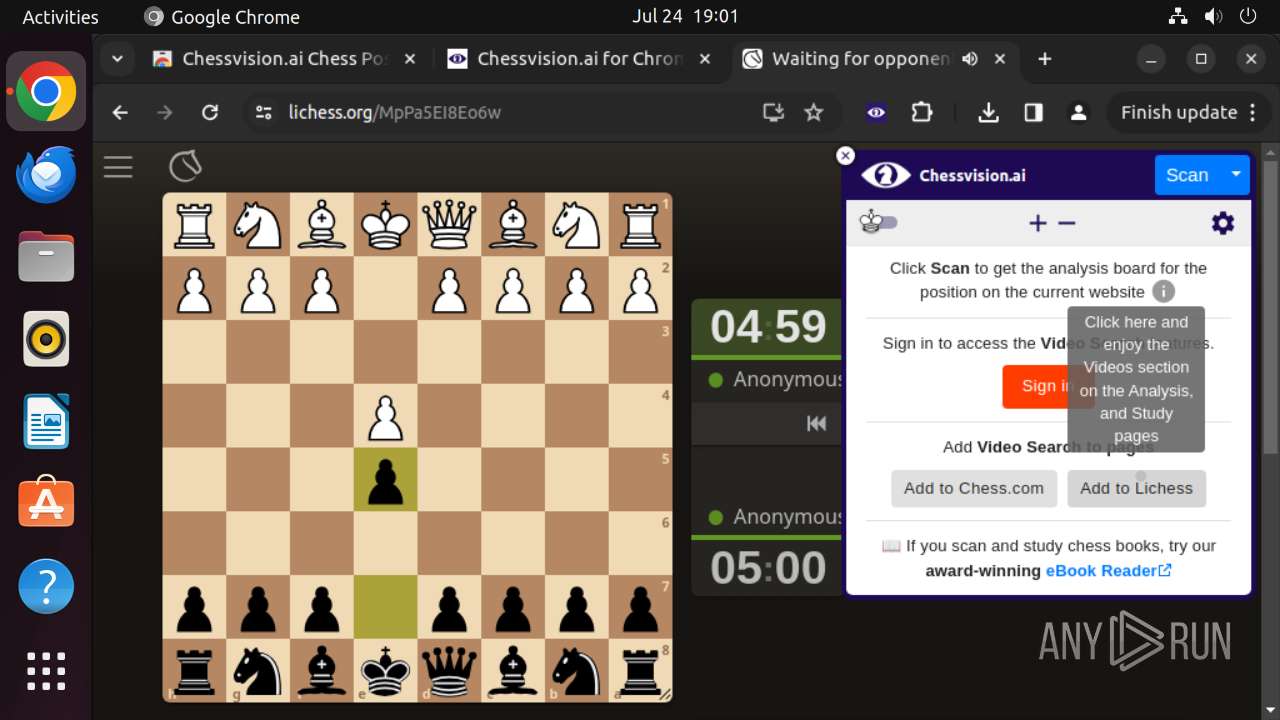This screenshot has height=720, width=1280.
Task: Click top Anonymous player name
Action: tap(787, 380)
